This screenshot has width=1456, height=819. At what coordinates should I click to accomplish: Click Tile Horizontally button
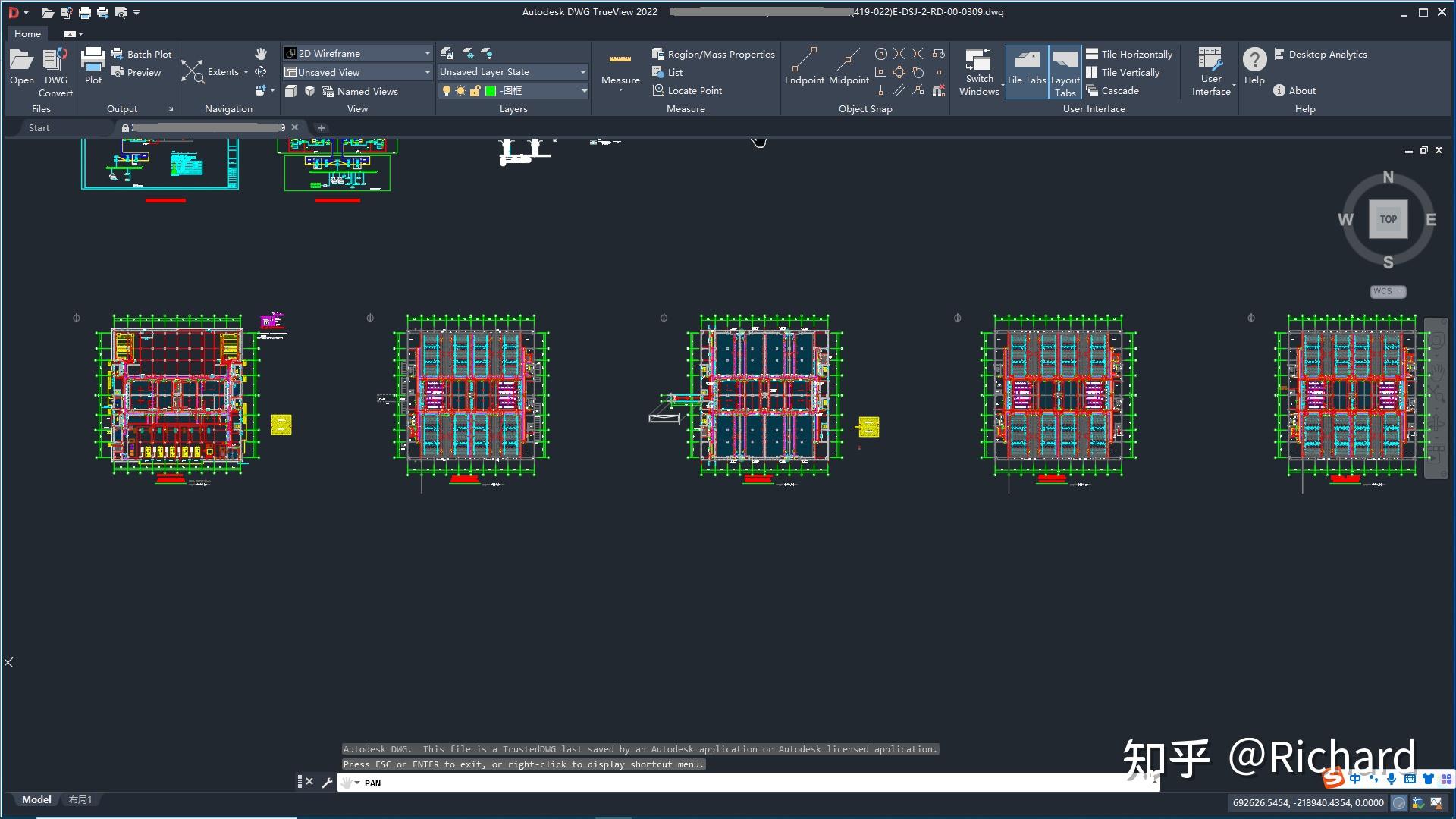tap(1129, 54)
